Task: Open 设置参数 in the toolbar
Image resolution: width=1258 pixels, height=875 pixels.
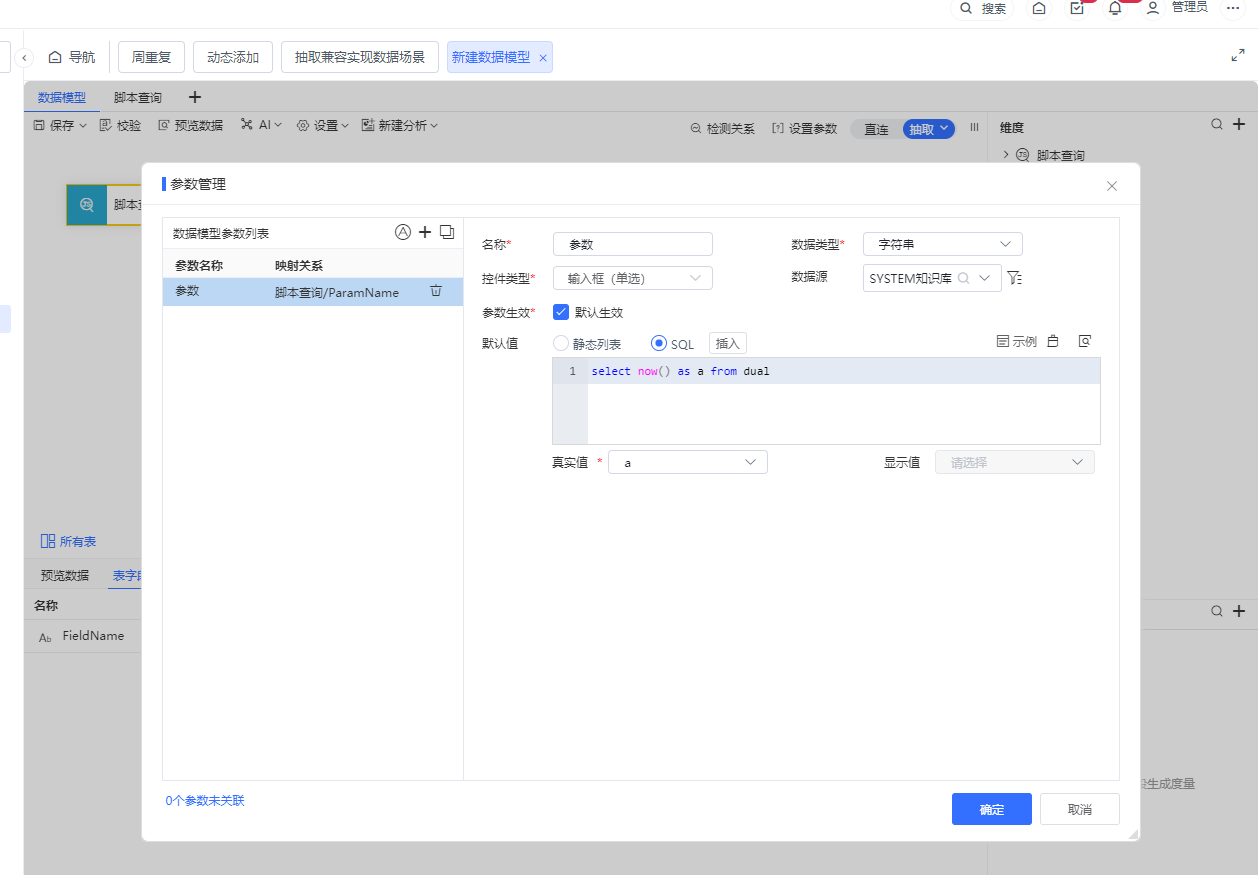Action: click(x=805, y=129)
